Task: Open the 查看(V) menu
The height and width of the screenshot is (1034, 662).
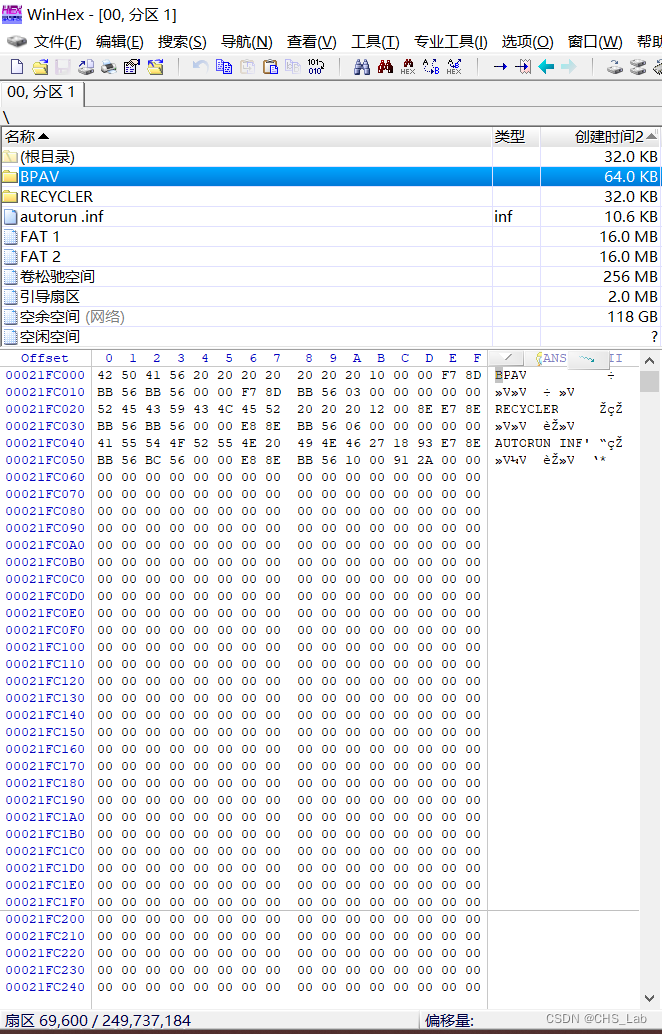Action: (x=311, y=42)
